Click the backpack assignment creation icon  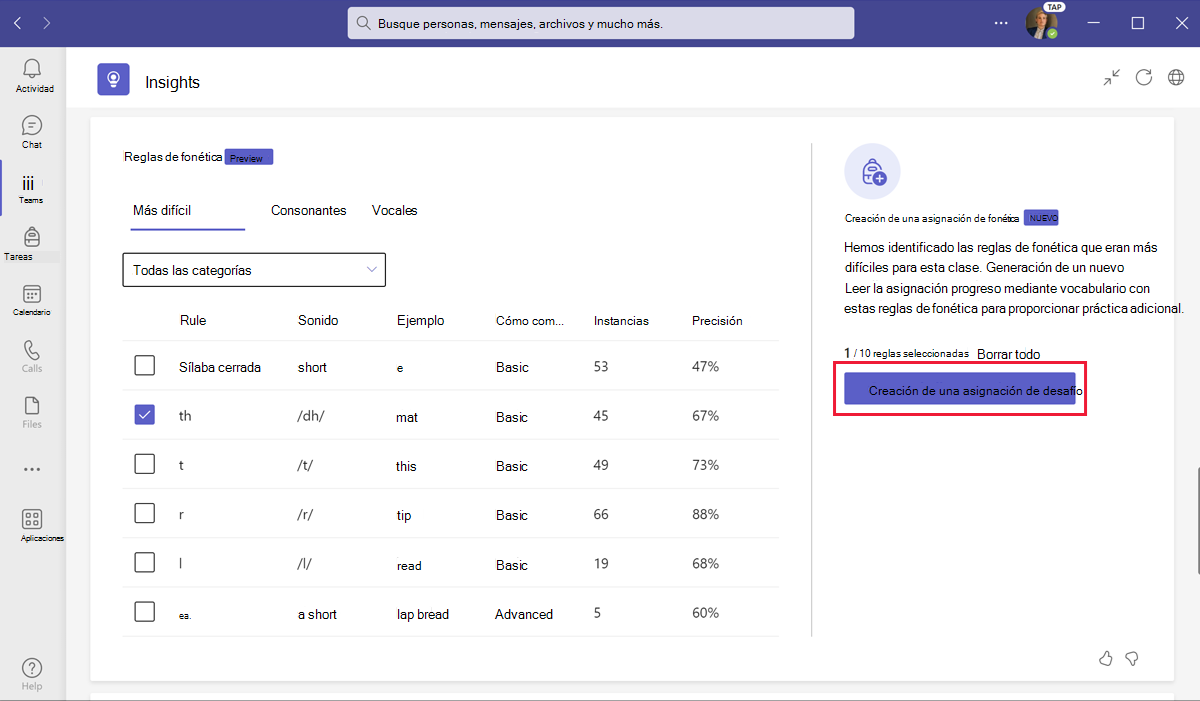(x=872, y=171)
